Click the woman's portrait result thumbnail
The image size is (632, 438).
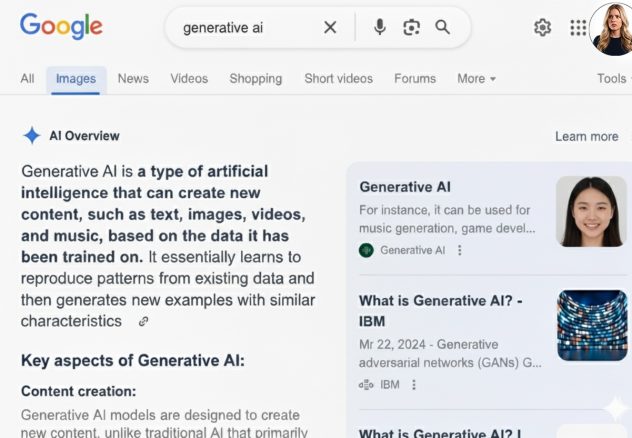pos(591,212)
